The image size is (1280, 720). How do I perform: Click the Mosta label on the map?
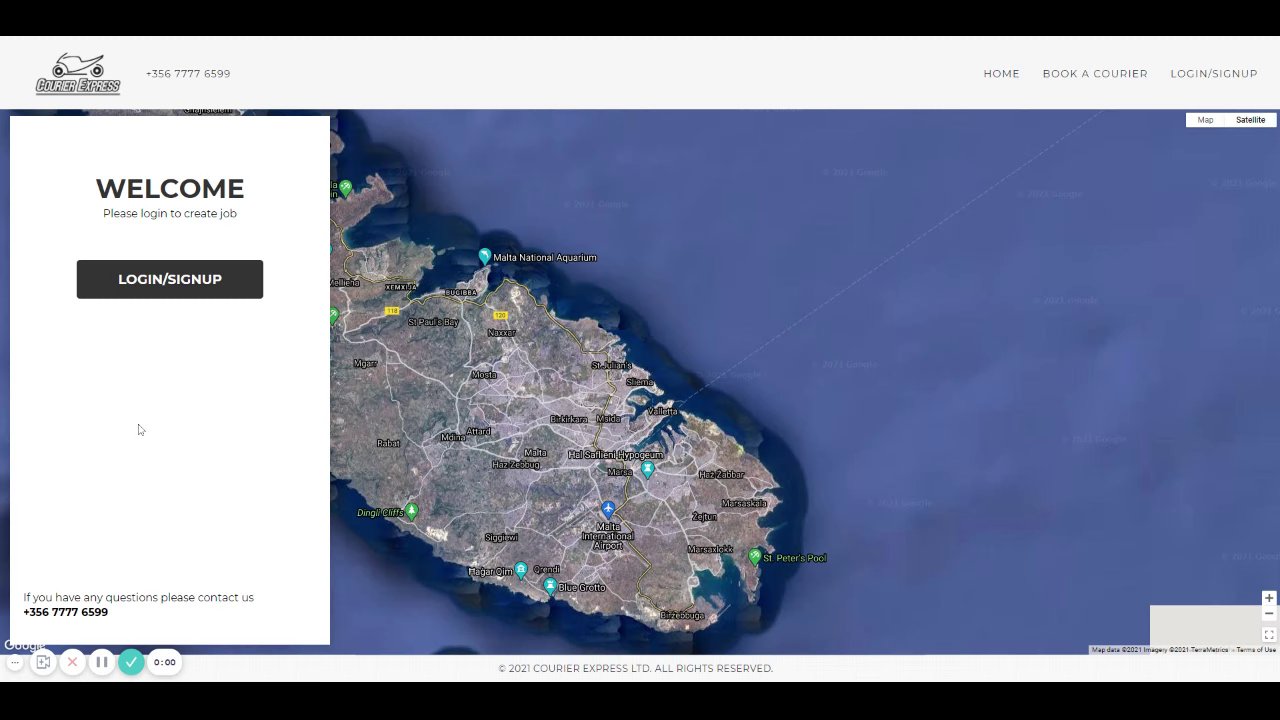(484, 375)
